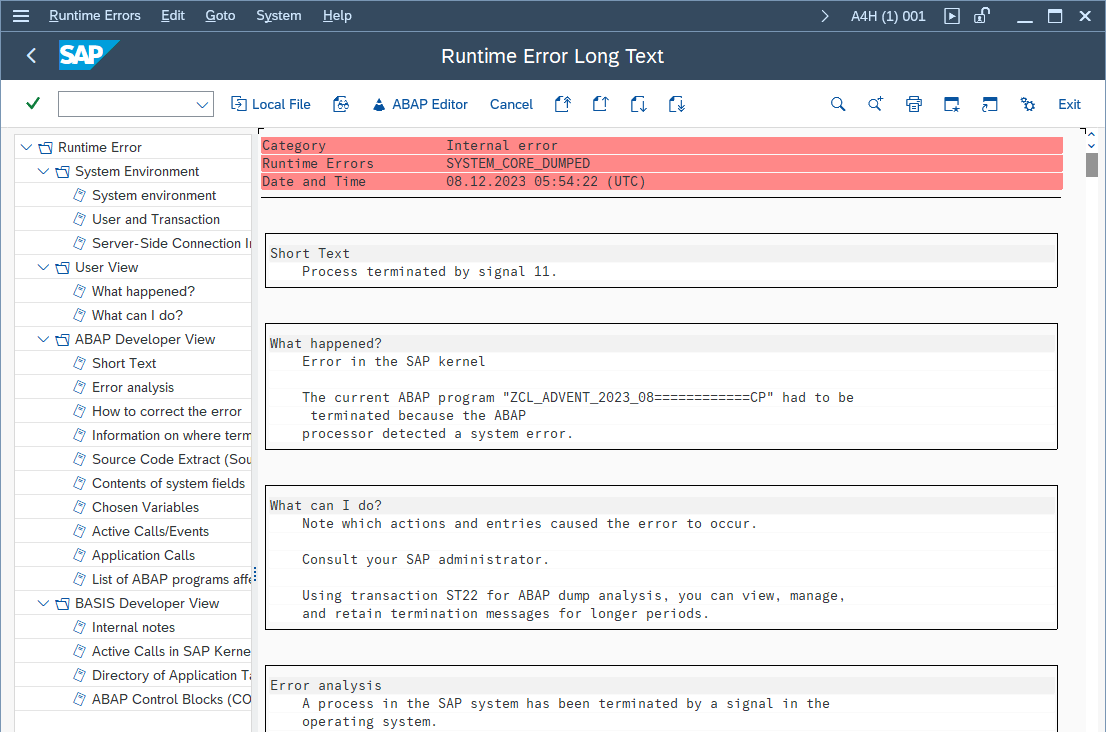The height and width of the screenshot is (732, 1106).
Task: Collapse the ABAP Developer View folder
Action: click(44, 339)
